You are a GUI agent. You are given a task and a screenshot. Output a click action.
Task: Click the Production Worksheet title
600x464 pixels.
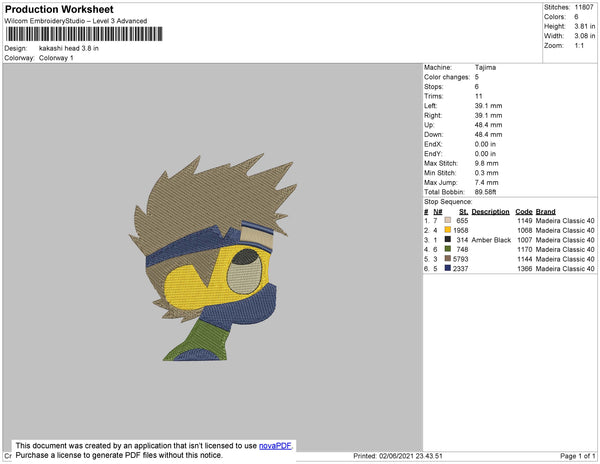[59, 10]
